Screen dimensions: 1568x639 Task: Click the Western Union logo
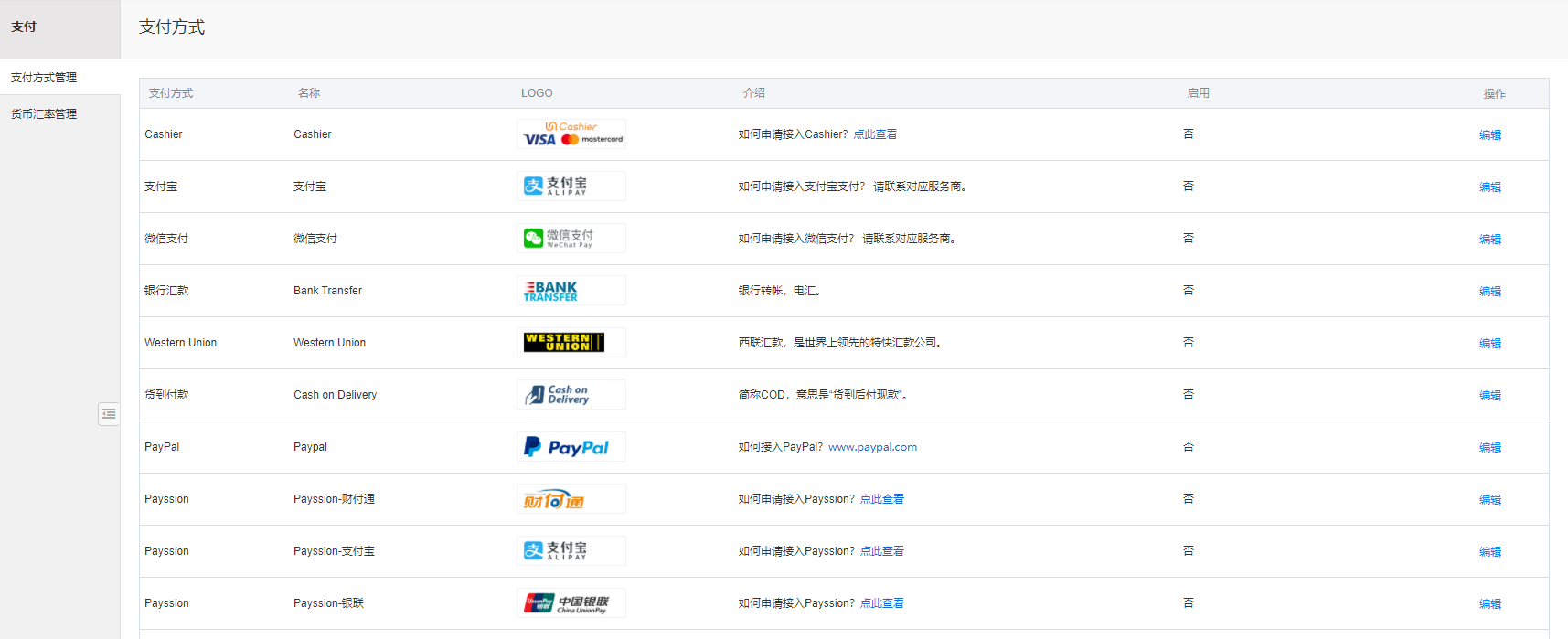(571, 343)
